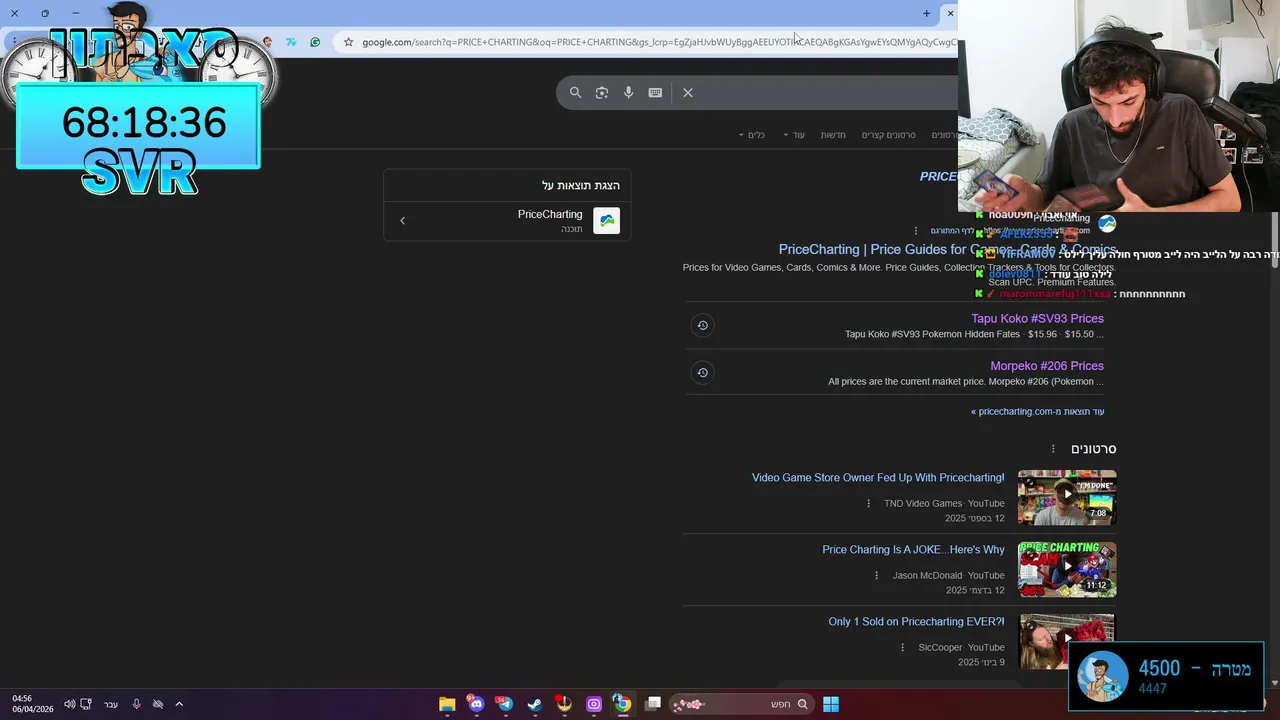
Task: Expand the עוד more dropdown
Action: [794, 135]
